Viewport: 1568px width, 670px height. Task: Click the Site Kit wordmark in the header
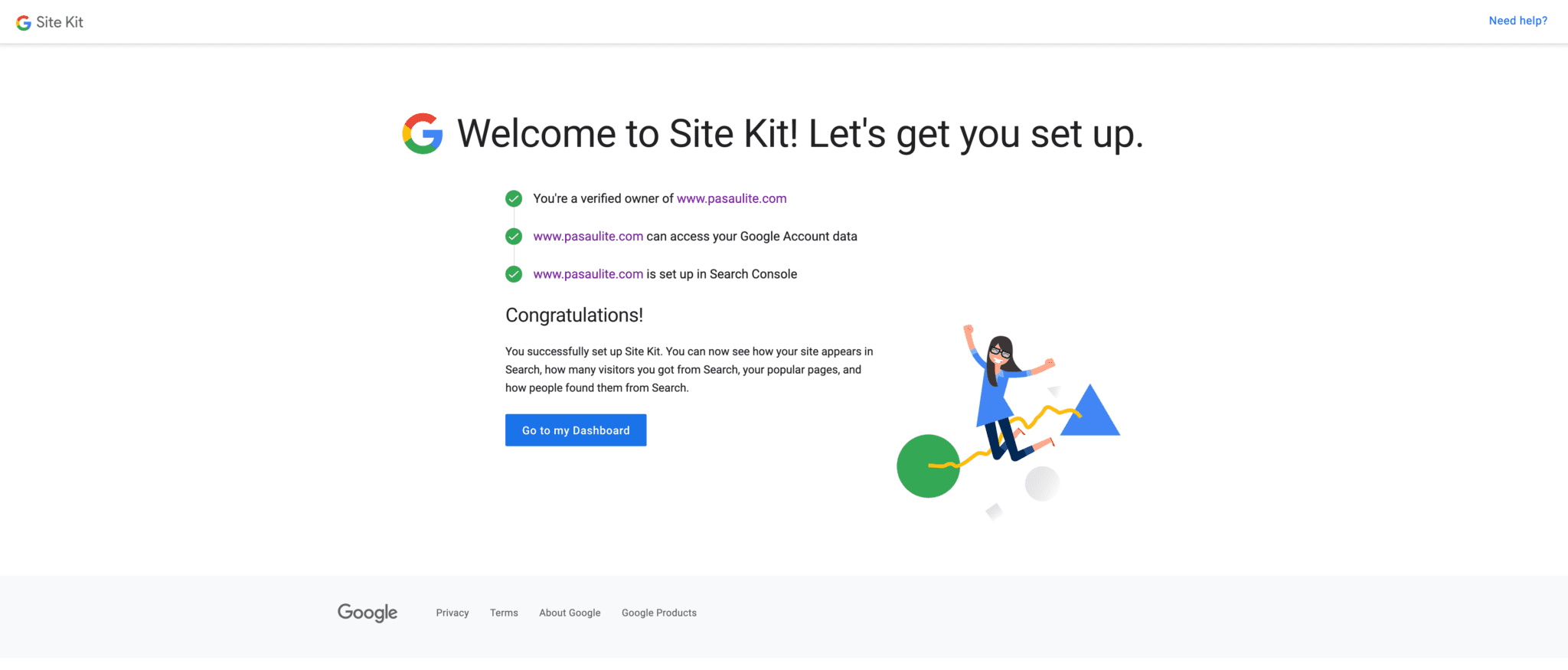[x=59, y=21]
